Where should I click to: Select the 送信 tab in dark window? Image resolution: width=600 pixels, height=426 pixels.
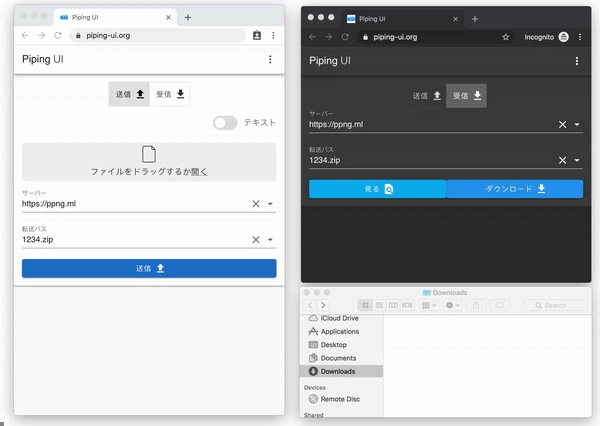click(x=426, y=96)
